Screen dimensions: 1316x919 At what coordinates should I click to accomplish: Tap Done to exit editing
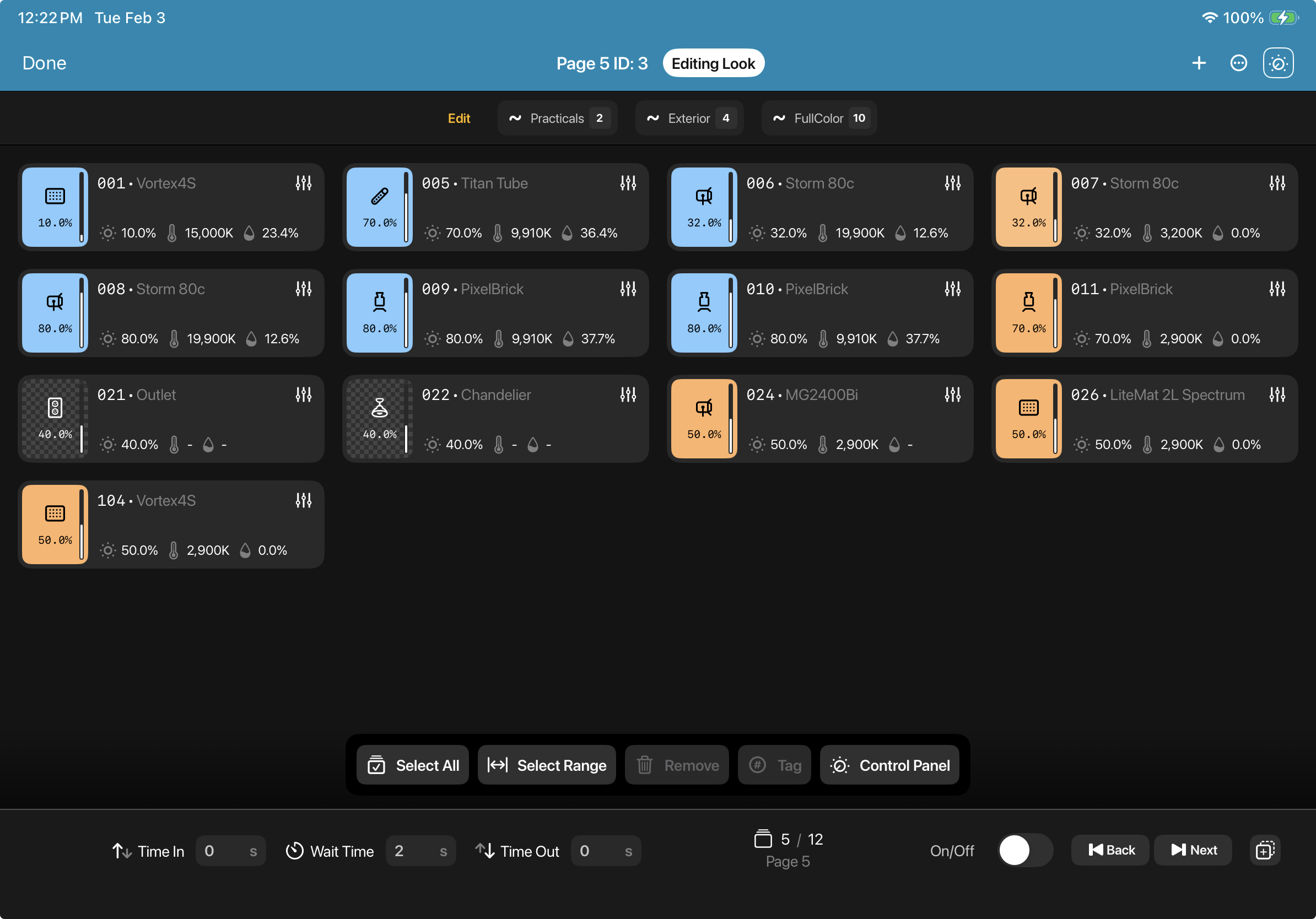[44, 63]
